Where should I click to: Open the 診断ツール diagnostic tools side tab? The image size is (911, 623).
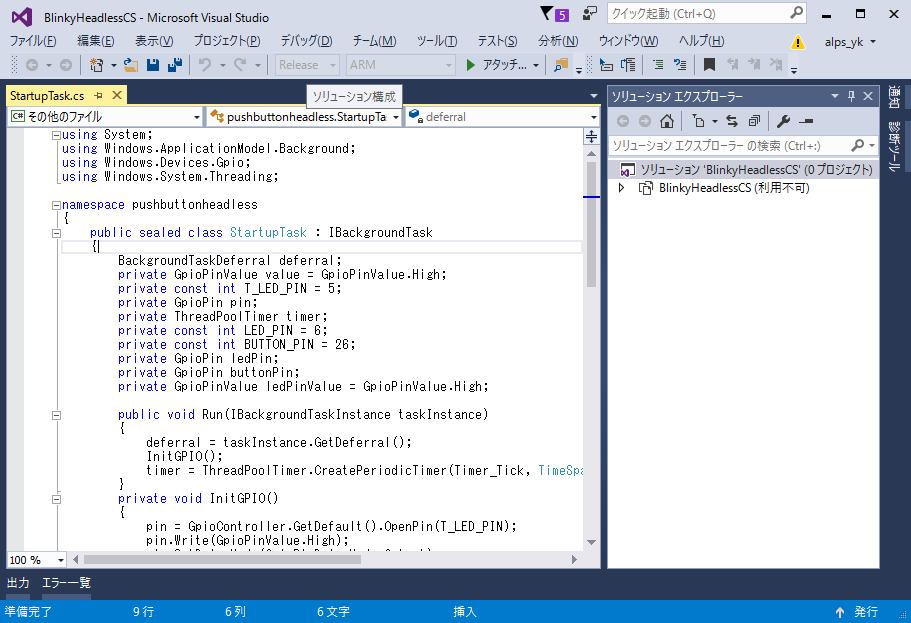click(895, 146)
